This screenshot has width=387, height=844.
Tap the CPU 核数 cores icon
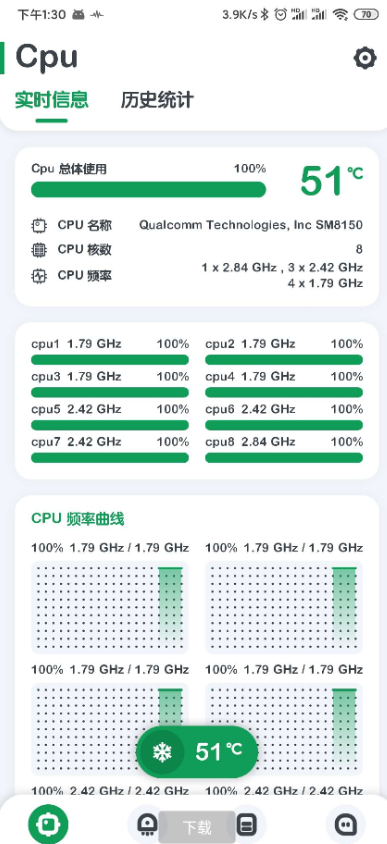point(39,250)
